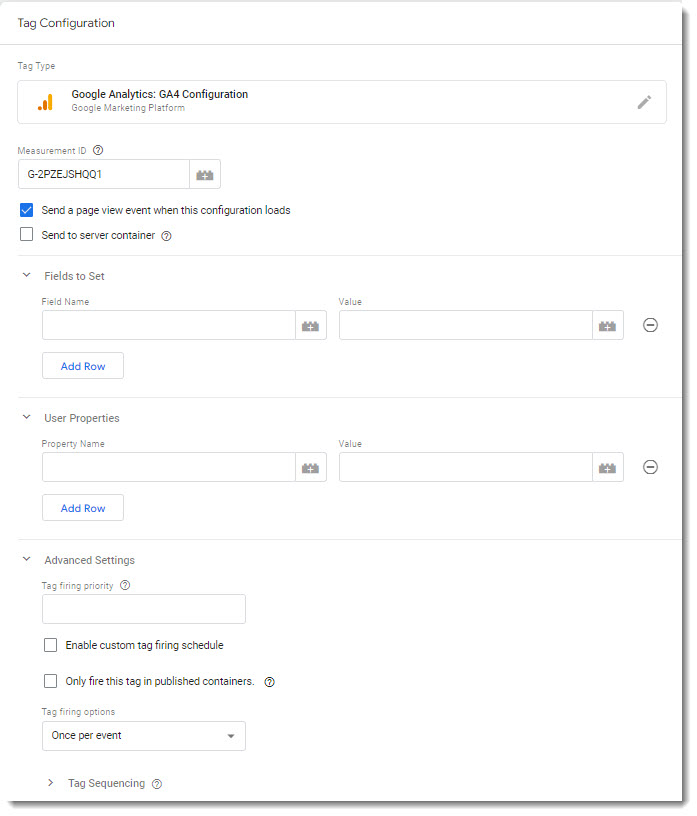Image resolution: width=697 pixels, height=816 pixels.
Task: Remove the User Properties row
Action: click(x=650, y=467)
